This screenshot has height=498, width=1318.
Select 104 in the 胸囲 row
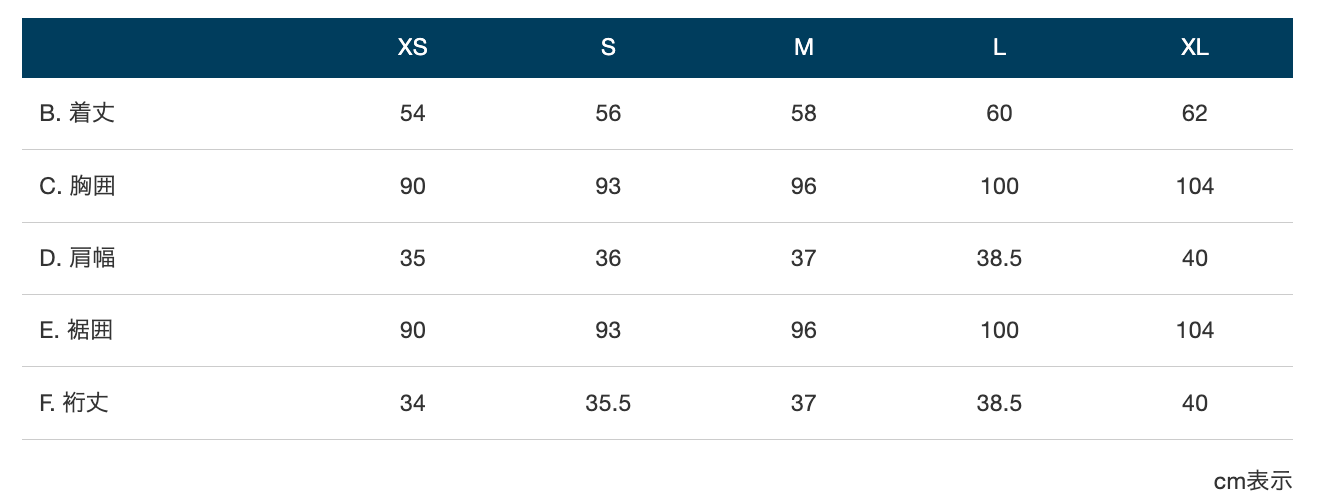pos(1195,186)
